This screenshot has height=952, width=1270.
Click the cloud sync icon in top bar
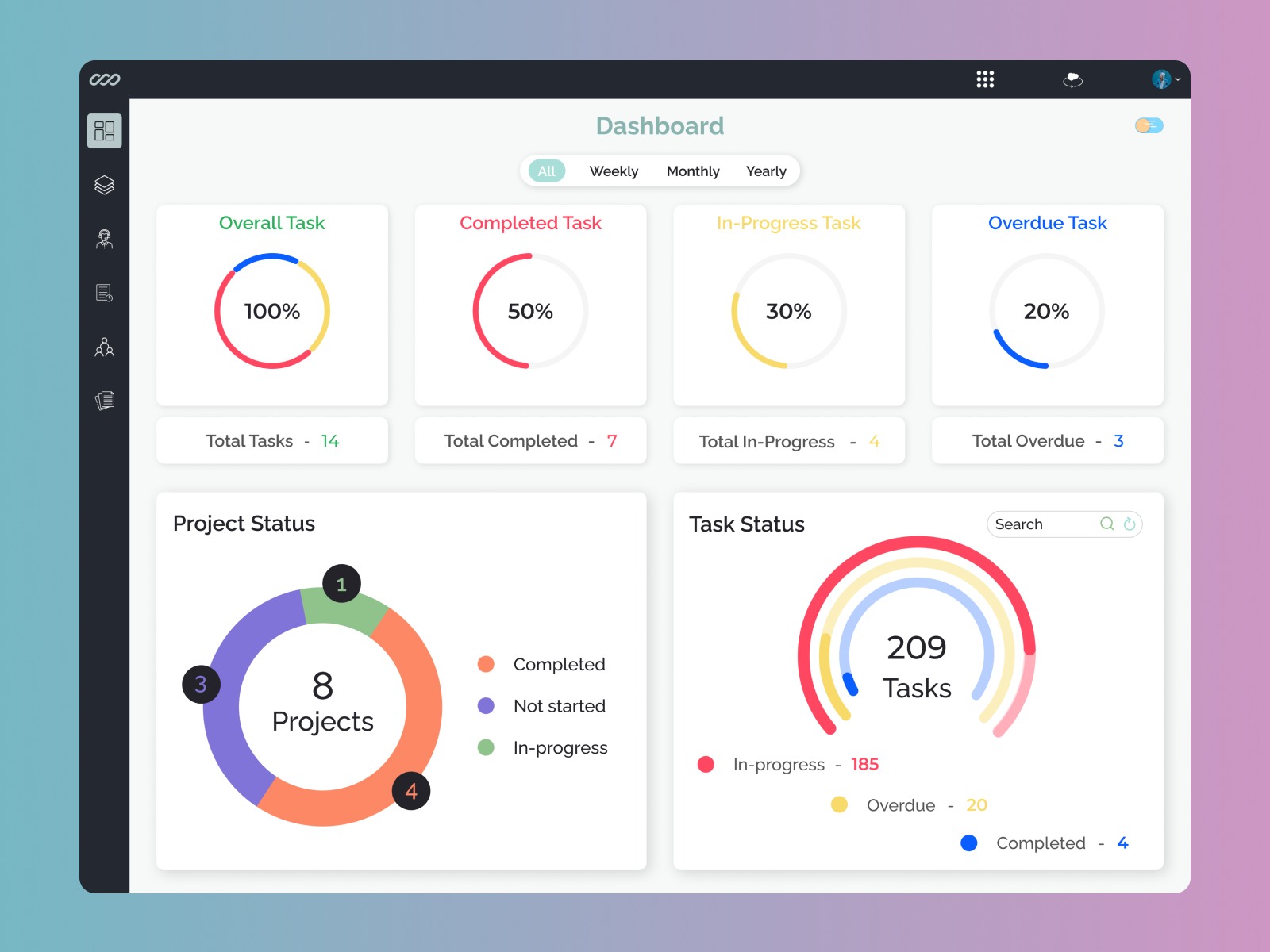pos(1073,79)
